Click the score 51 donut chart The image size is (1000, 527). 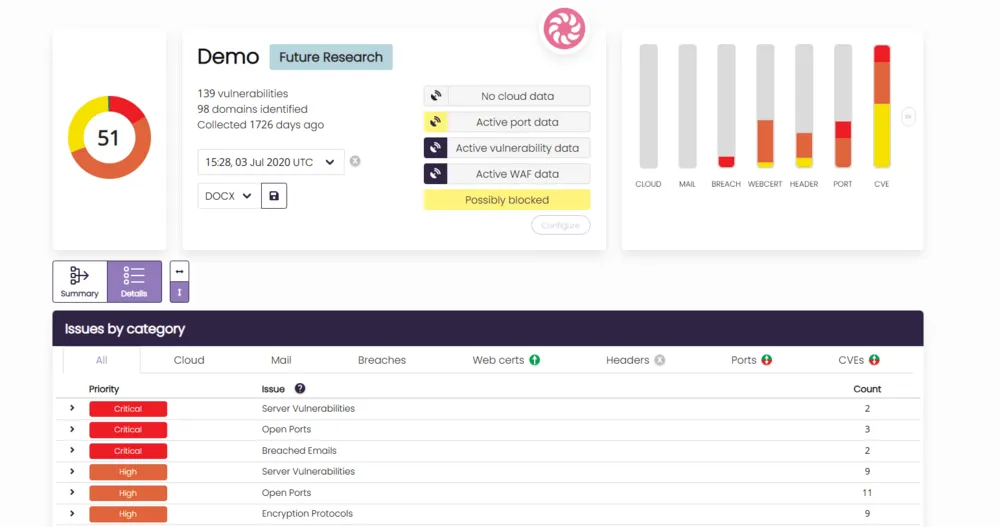click(x=108, y=138)
